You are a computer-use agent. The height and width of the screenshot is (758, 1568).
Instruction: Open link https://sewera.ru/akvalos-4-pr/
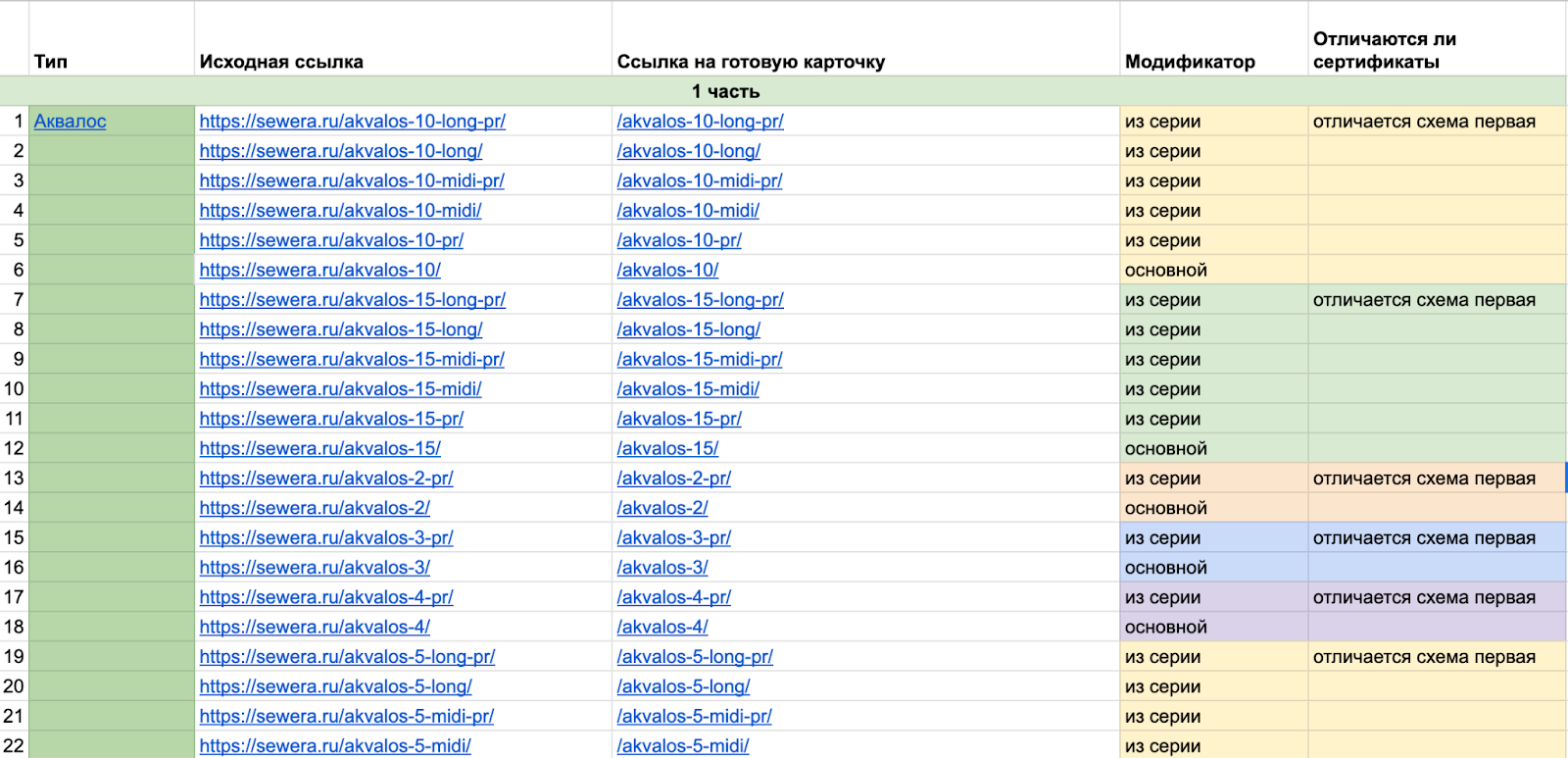click(x=326, y=597)
